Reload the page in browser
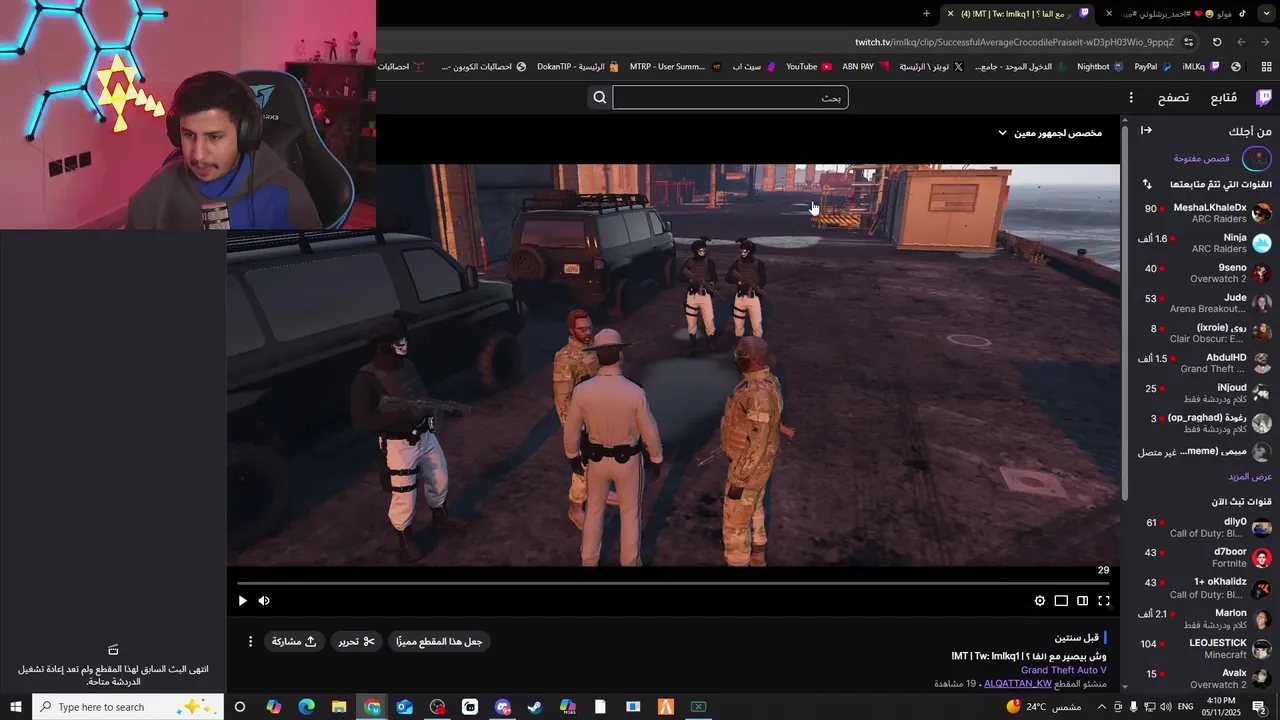The width and height of the screenshot is (1280, 720). pyautogui.click(x=1217, y=42)
